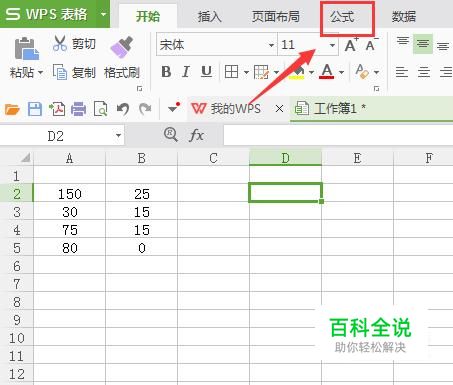The image size is (453, 385).
Task: Open the 公式 ribbon tab
Action: click(x=342, y=16)
